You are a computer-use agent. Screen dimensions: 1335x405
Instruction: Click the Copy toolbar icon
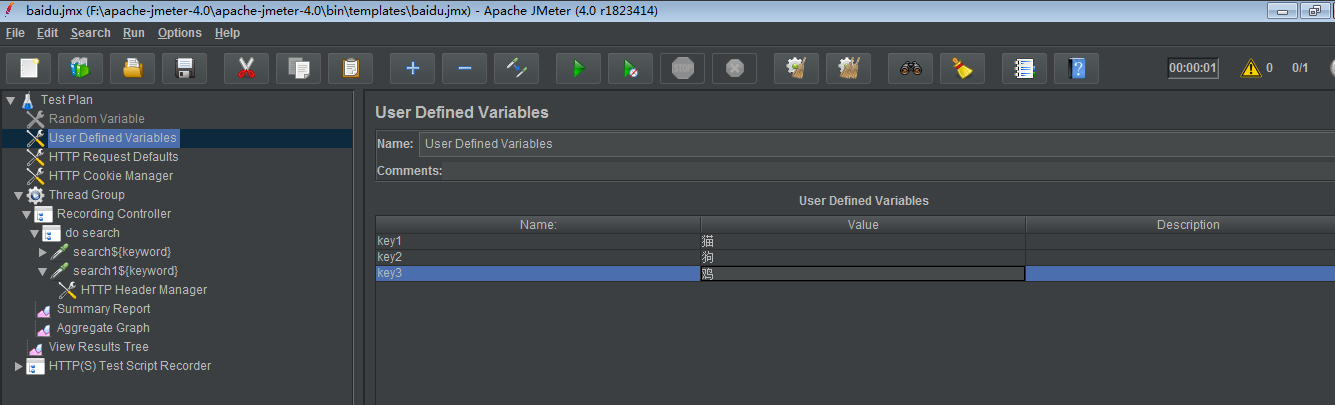(x=298, y=68)
